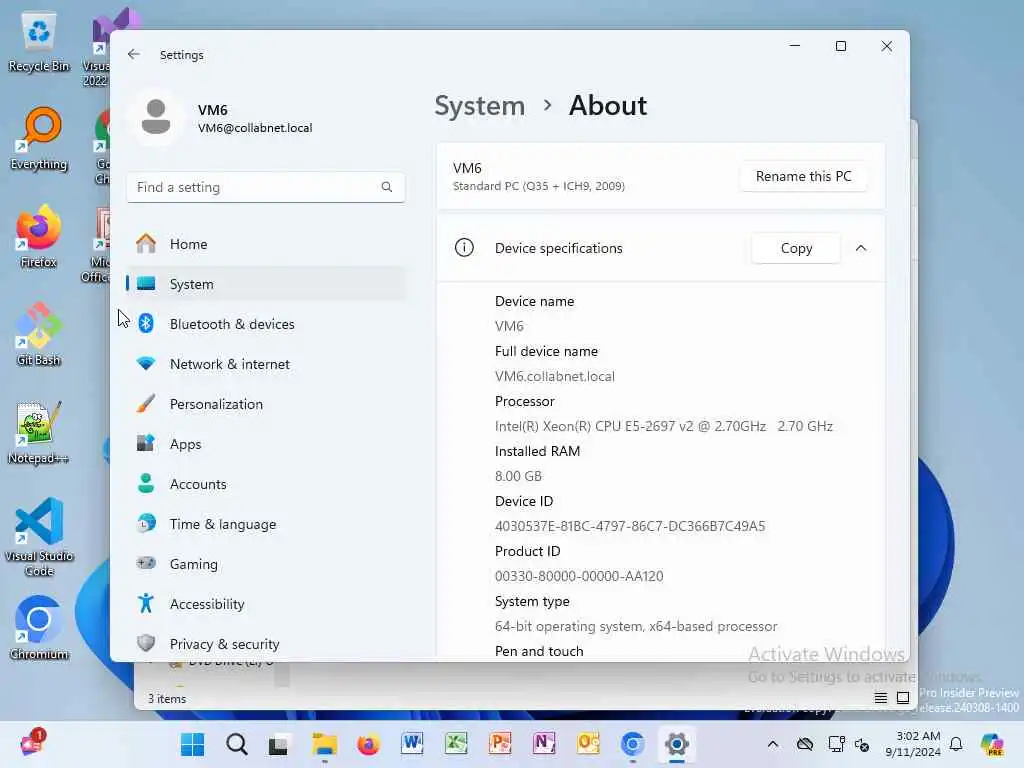
Task: Launch OneNote from the taskbar
Action: pyautogui.click(x=544, y=744)
